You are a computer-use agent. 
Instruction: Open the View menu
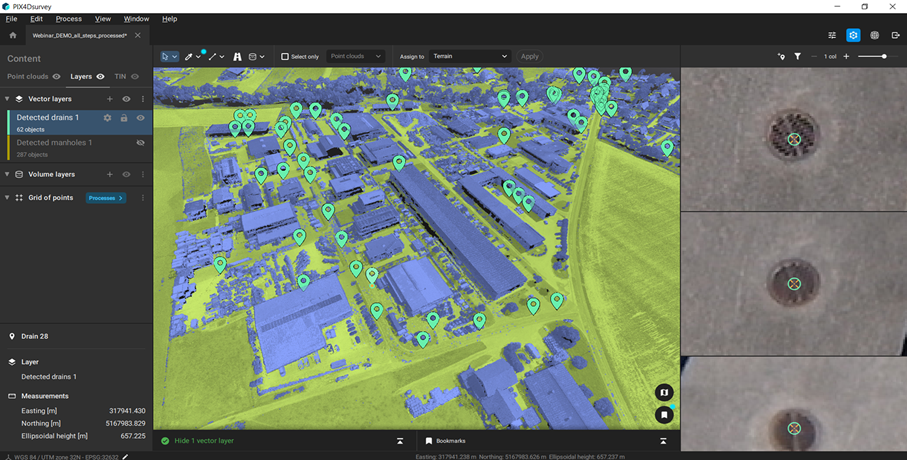(102, 19)
